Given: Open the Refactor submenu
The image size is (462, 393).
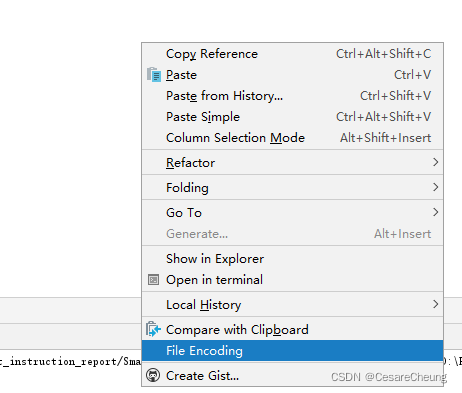Looking at the screenshot, I should click(x=292, y=163).
